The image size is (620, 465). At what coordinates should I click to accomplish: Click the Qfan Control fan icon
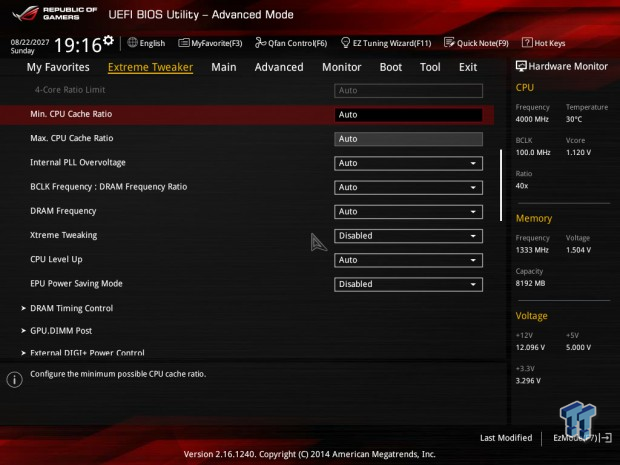(260, 43)
